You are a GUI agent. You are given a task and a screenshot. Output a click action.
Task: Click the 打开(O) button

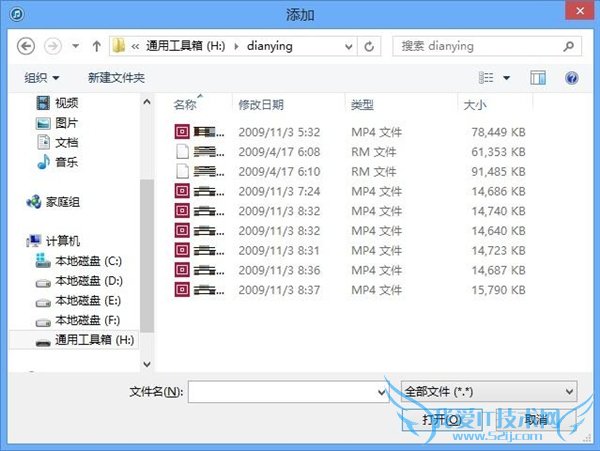tap(442, 420)
